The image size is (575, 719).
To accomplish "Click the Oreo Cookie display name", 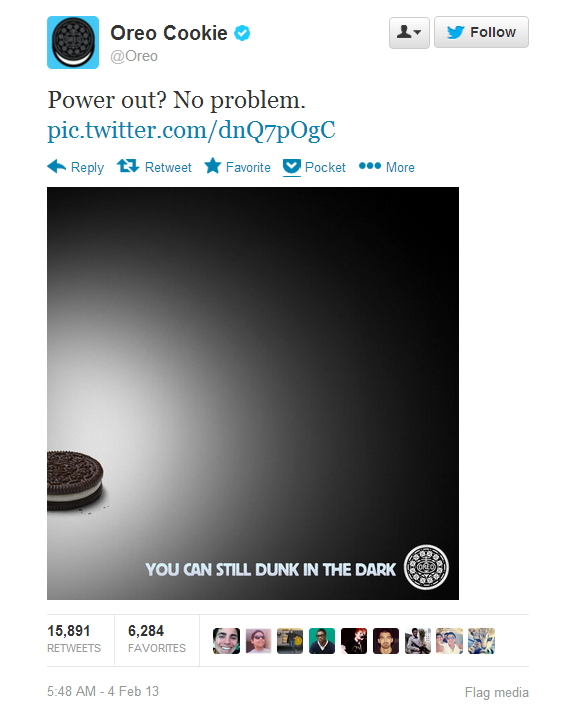I will tap(169, 33).
